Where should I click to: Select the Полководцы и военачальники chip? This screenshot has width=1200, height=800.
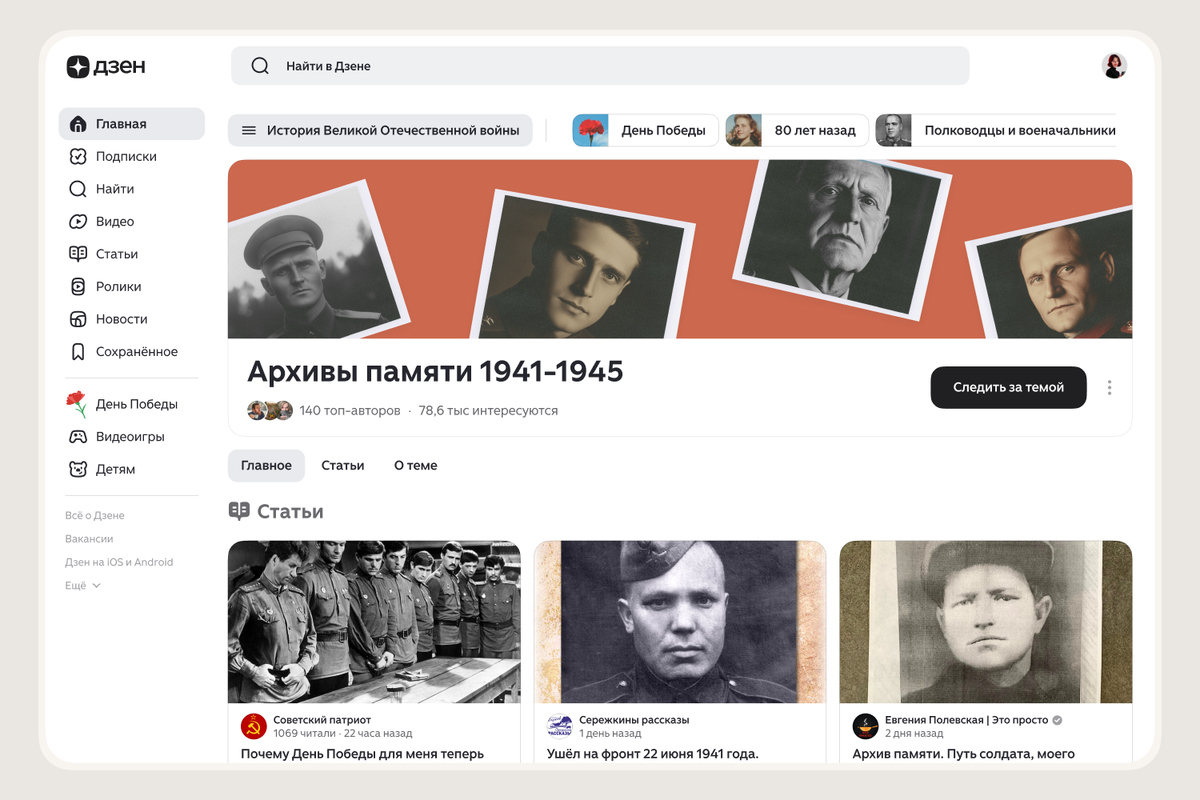[997, 130]
